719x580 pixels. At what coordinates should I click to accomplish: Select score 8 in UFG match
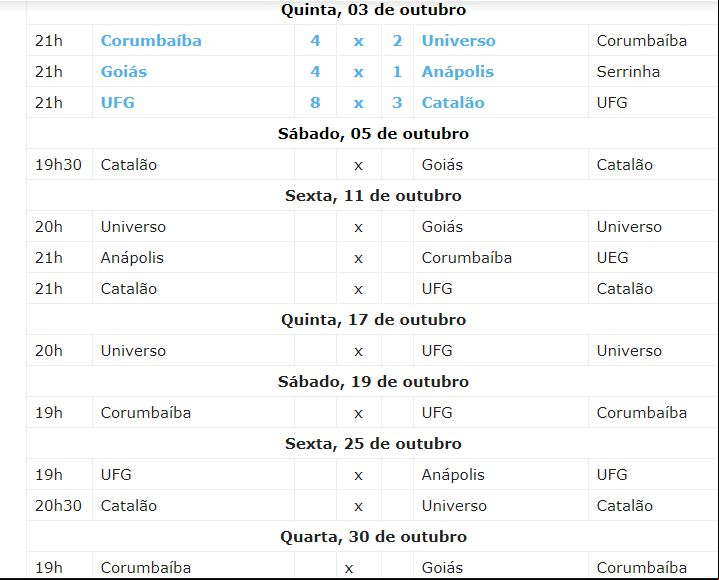[315, 103]
